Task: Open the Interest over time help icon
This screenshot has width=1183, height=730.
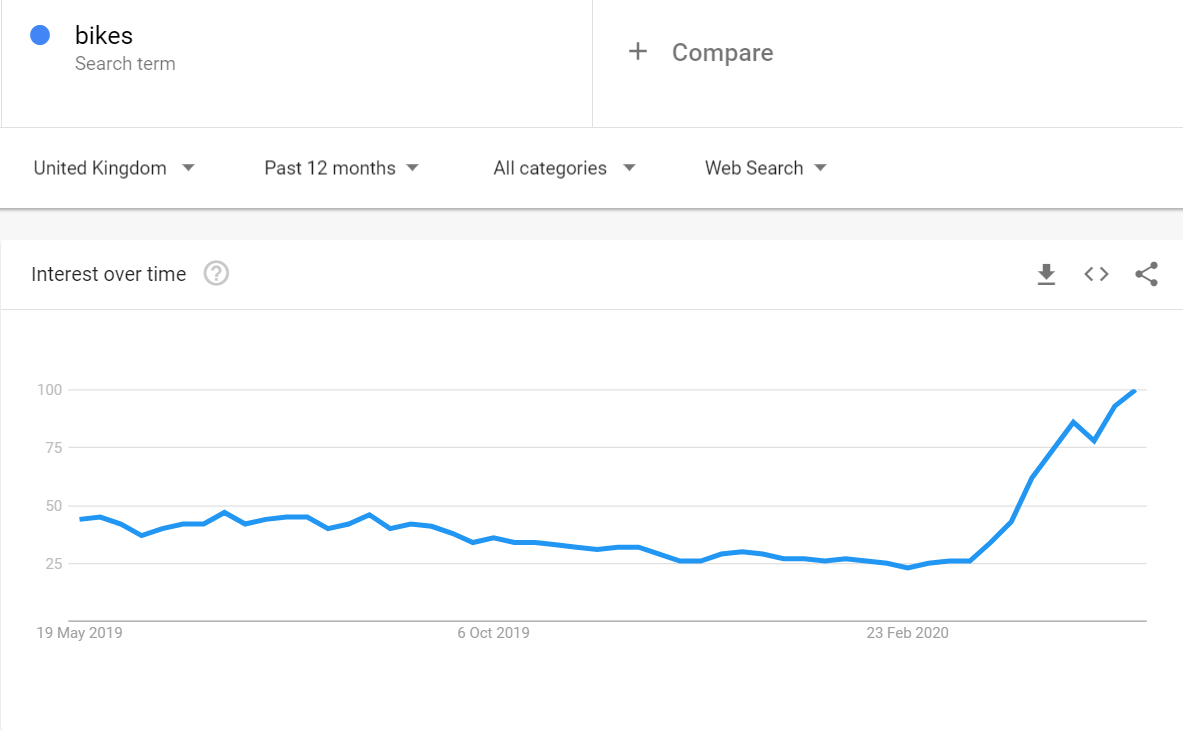Action: pyautogui.click(x=216, y=273)
